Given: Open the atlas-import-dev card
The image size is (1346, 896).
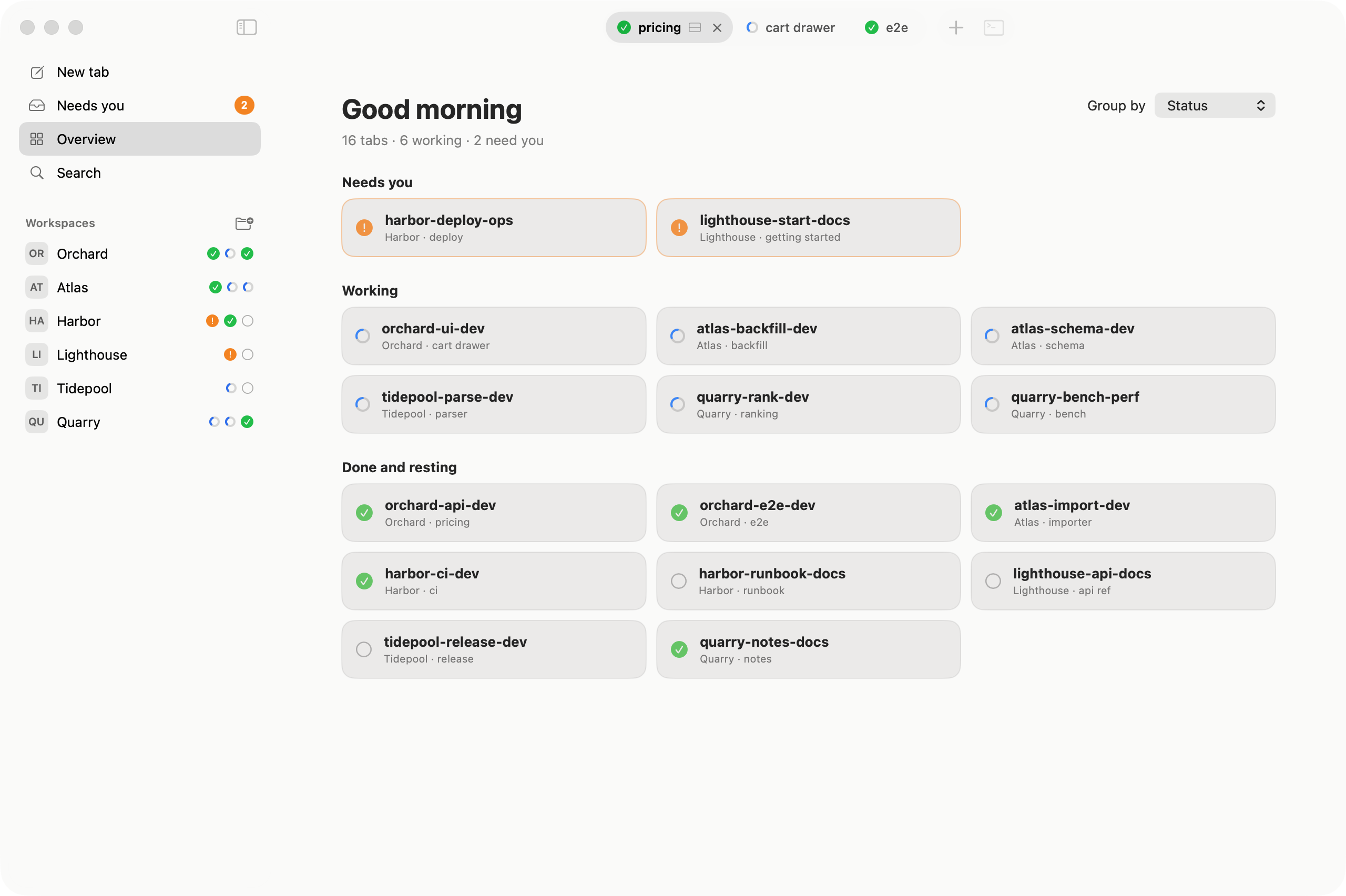Looking at the screenshot, I should point(1123,513).
